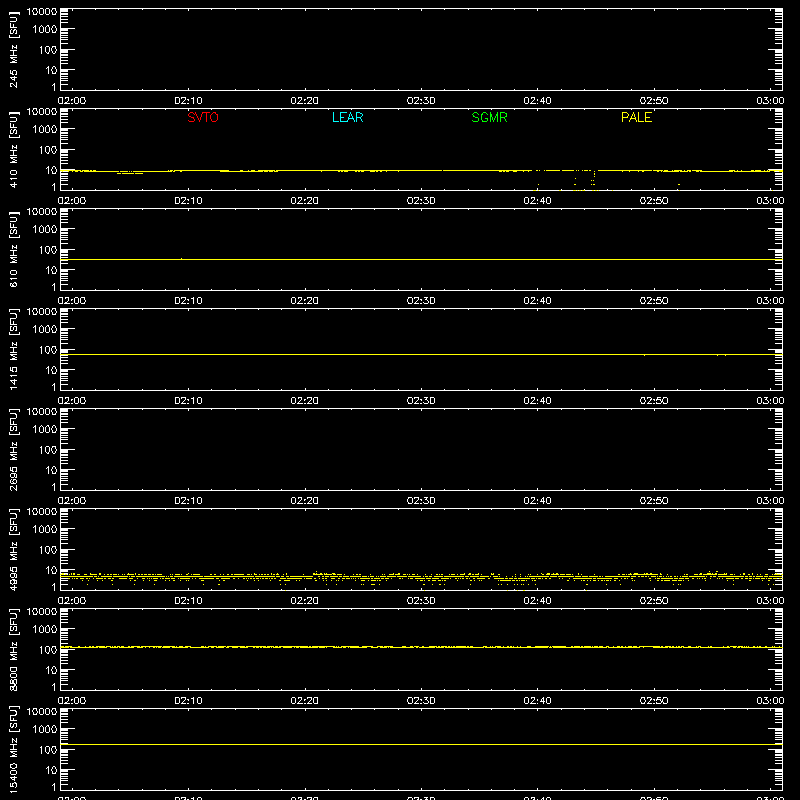Select the 245 MHz [SFU] axis label

pyautogui.click(x=13, y=49)
